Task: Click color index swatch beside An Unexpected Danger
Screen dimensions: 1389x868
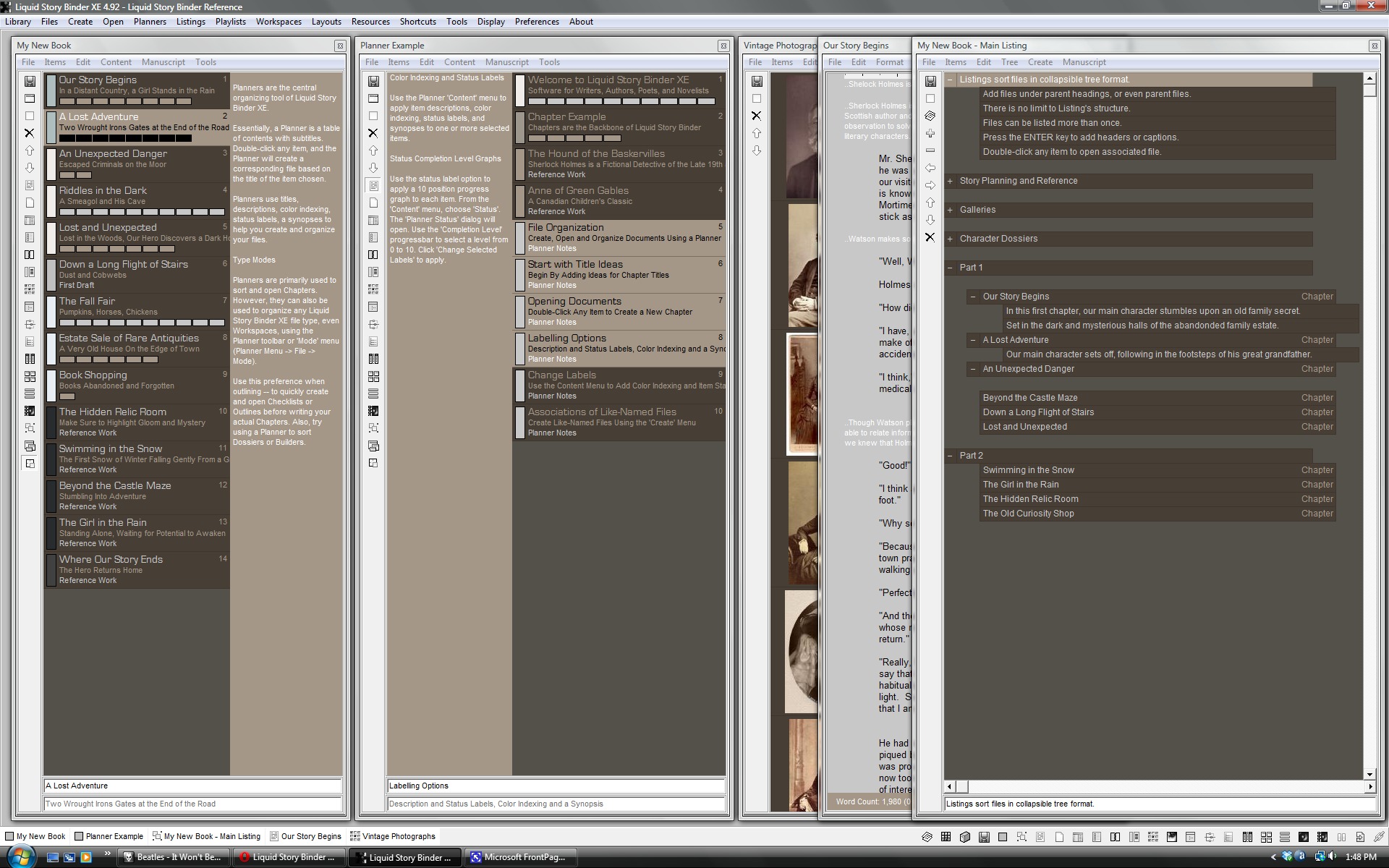Action: [51, 164]
